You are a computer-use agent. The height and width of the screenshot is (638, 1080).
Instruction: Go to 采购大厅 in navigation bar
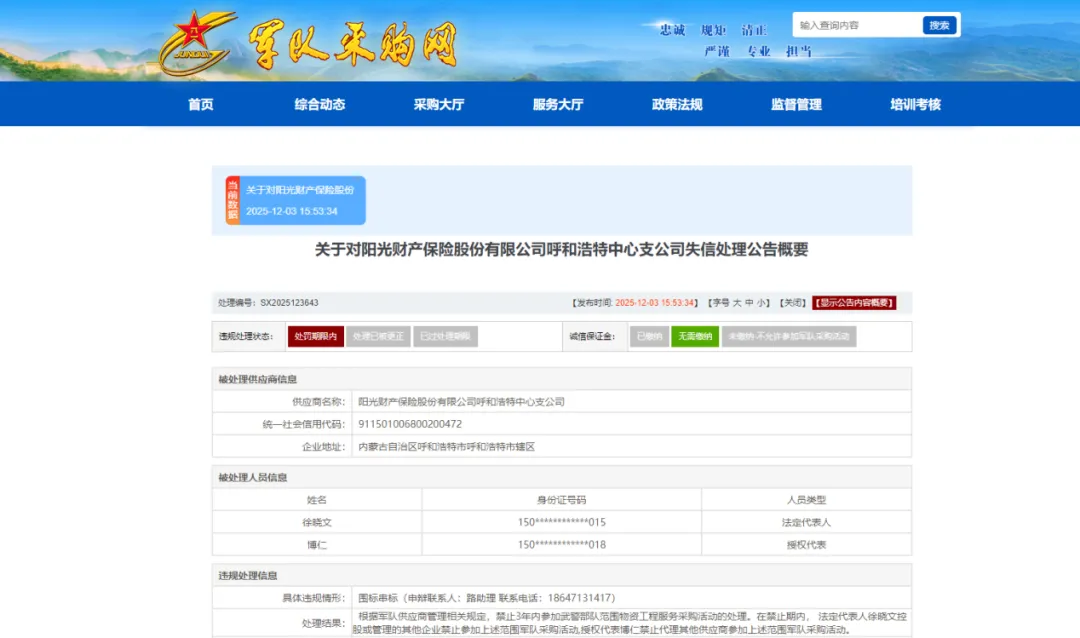(x=439, y=105)
